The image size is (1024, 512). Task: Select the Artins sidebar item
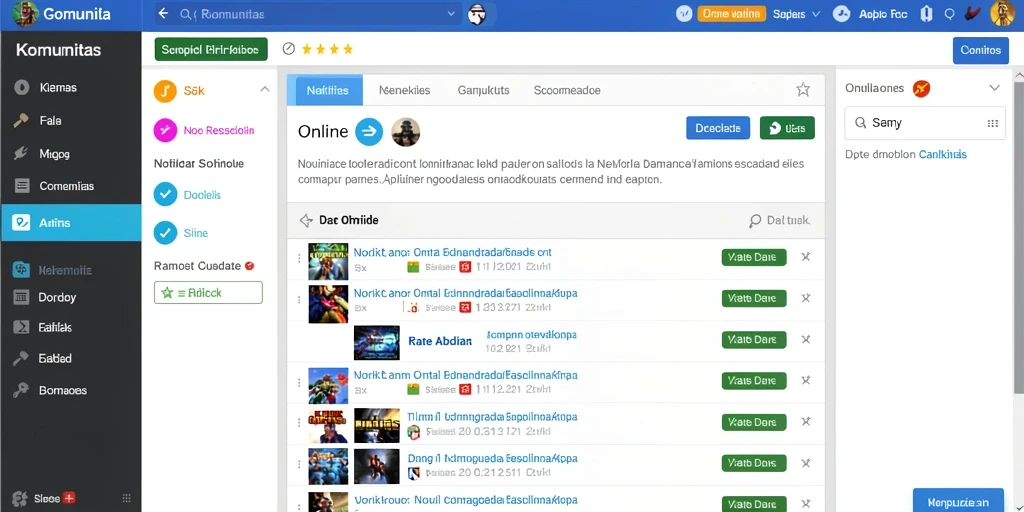[x=71, y=223]
